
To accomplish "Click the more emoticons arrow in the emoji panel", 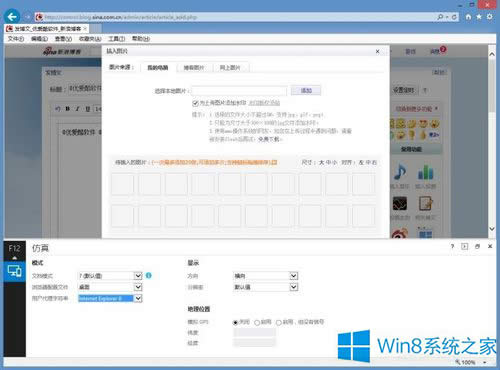I will [434, 135].
